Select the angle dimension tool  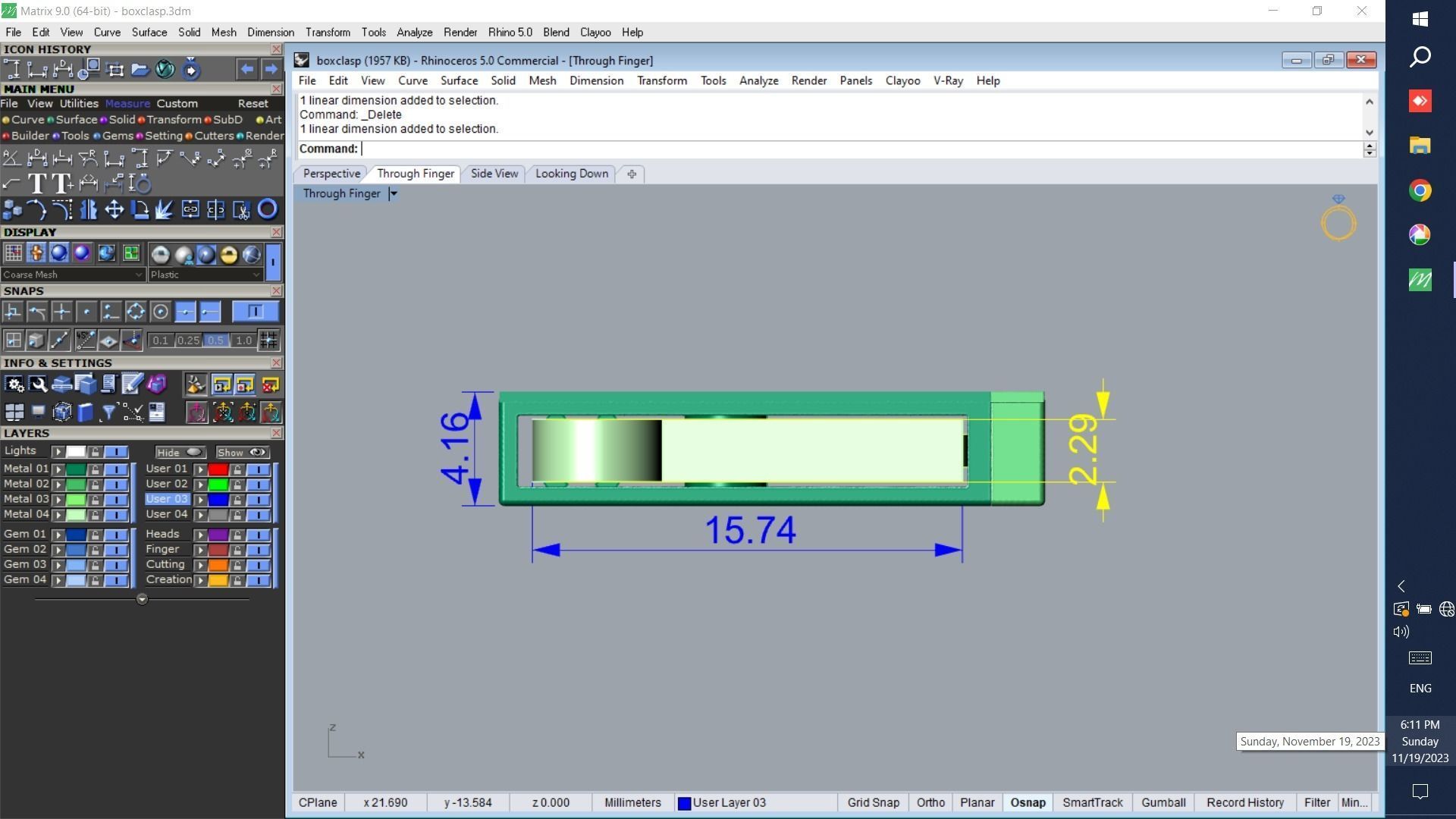tap(11, 158)
